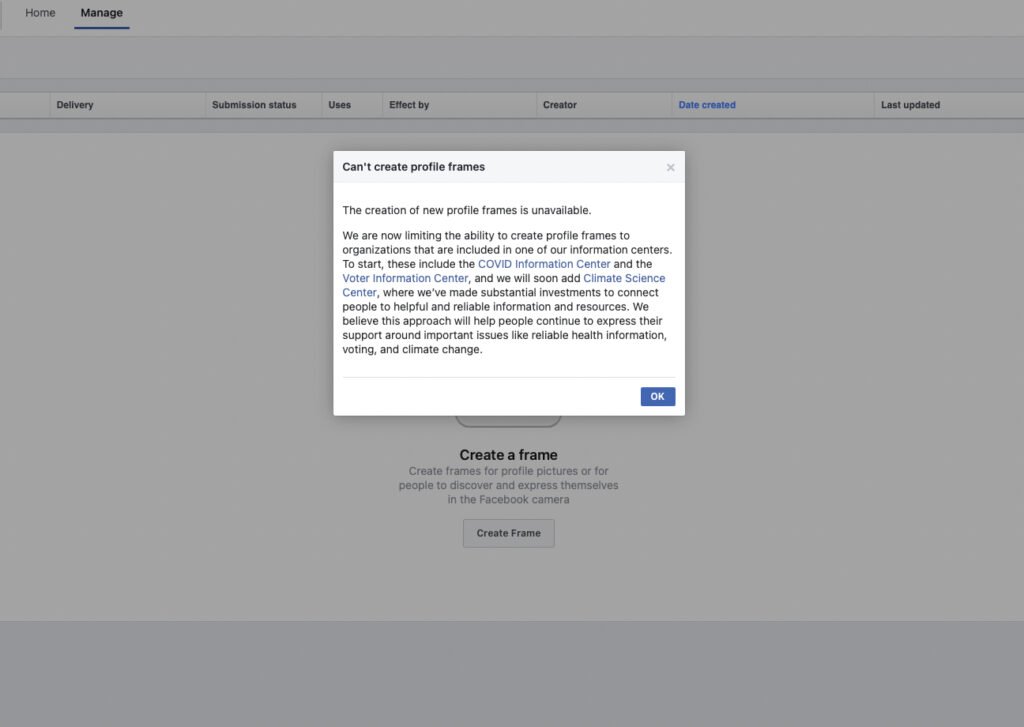
Task: Click OK in the dialog
Action: pyautogui.click(x=658, y=396)
